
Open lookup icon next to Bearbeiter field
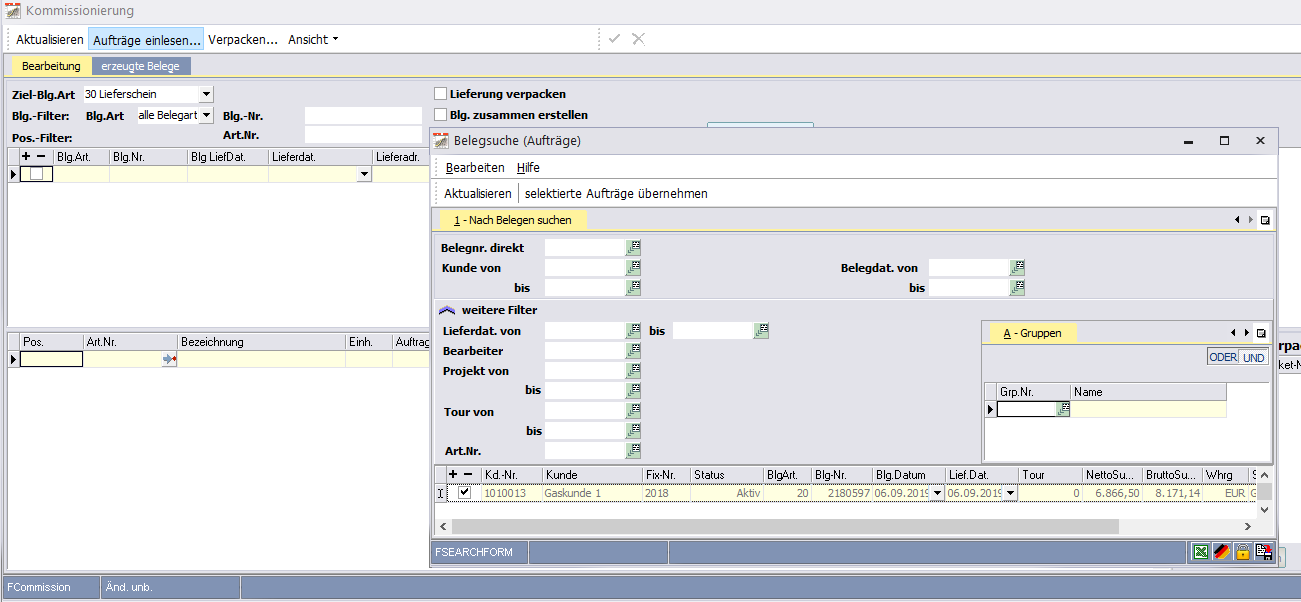[633, 351]
